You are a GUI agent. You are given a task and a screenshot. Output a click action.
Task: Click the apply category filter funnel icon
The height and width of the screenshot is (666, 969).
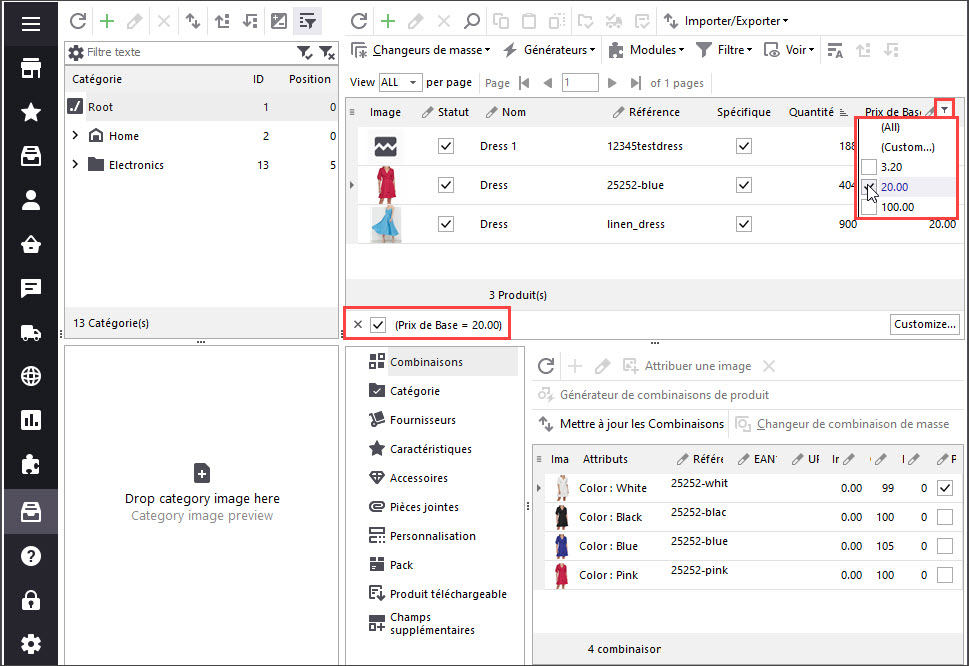pyautogui.click(x=304, y=53)
